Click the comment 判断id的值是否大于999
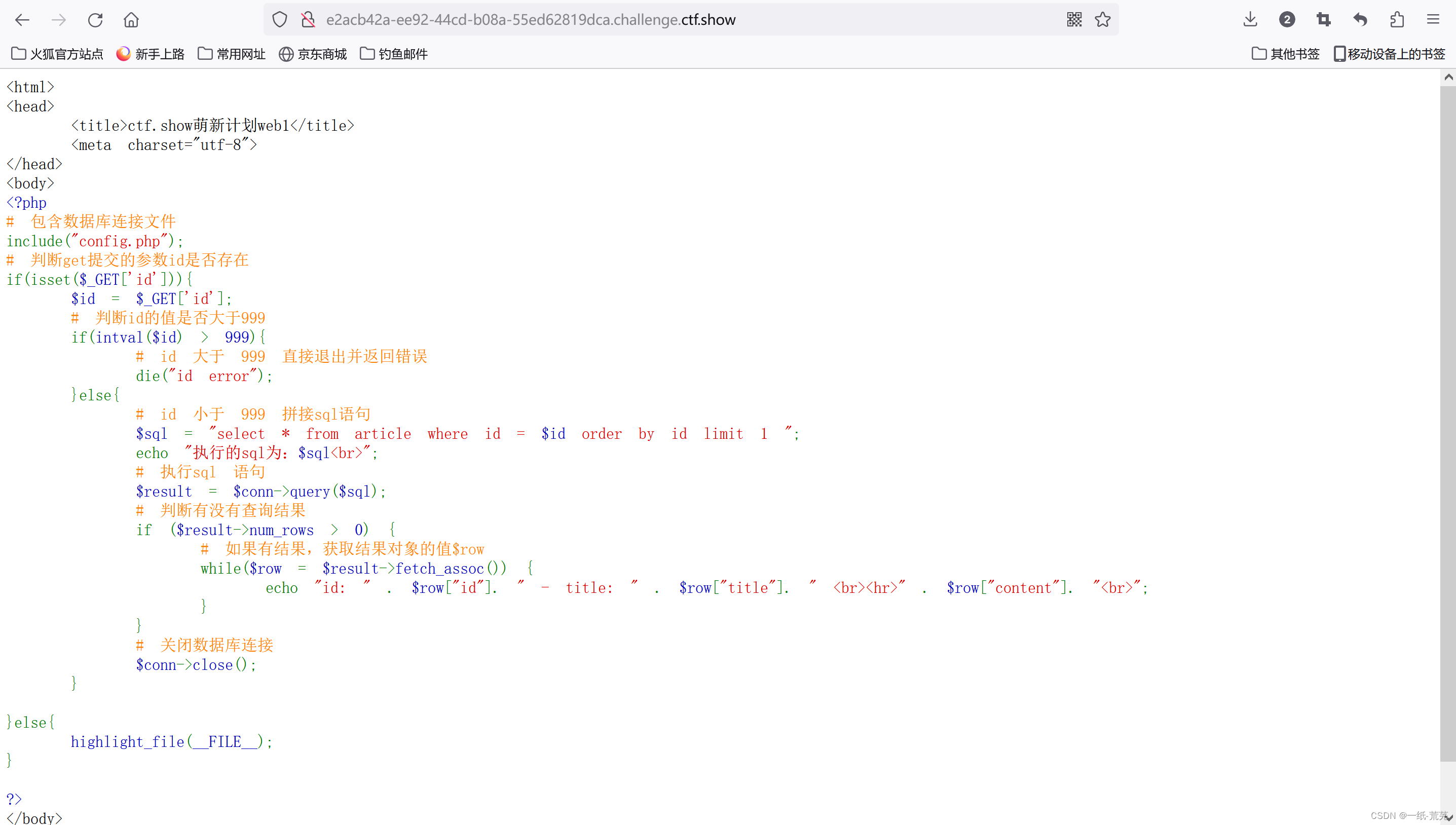This screenshot has height=825, width=1456. pos(168,318)
